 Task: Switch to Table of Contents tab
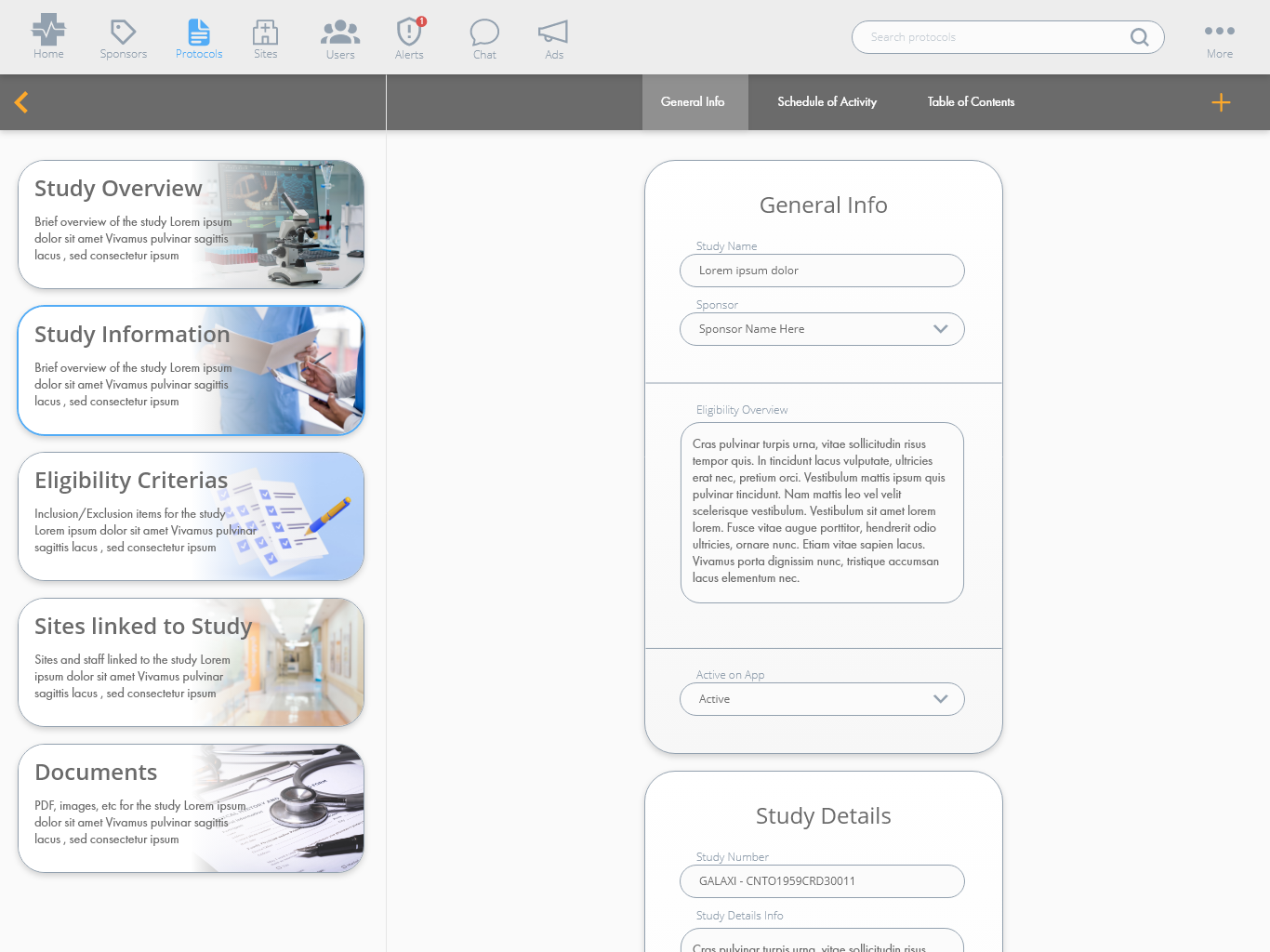pos(971,102)
